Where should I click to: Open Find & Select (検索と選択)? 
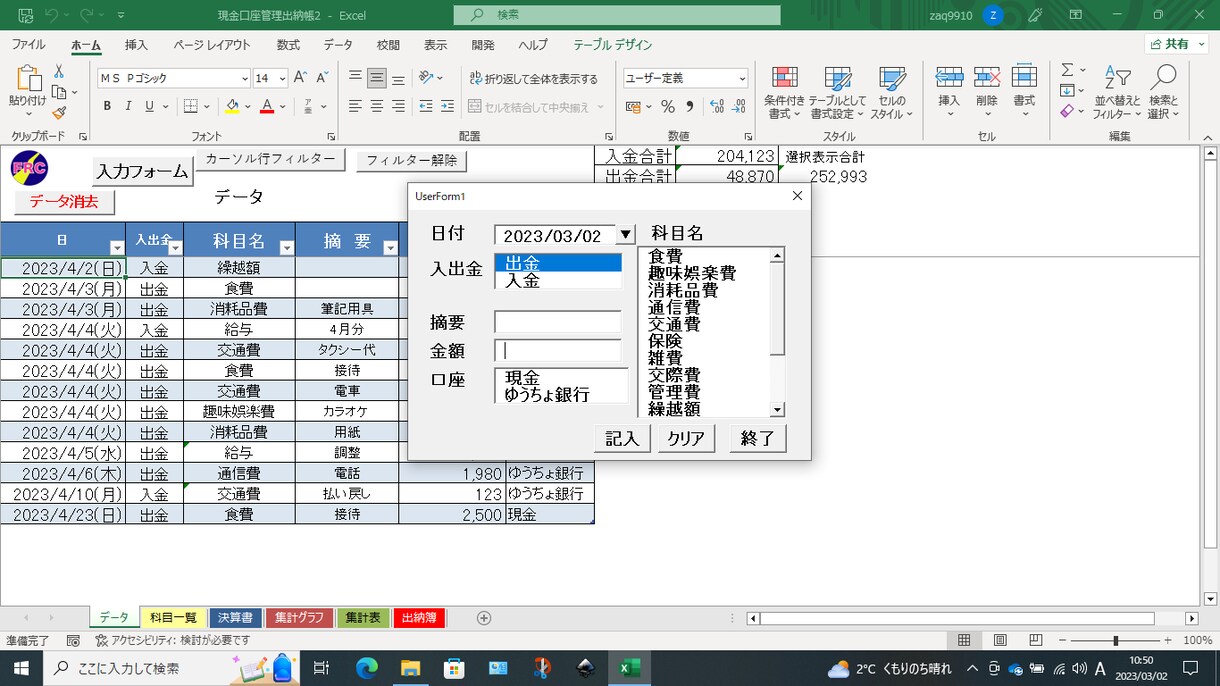pyautogui.click(x=1163, y=93)
